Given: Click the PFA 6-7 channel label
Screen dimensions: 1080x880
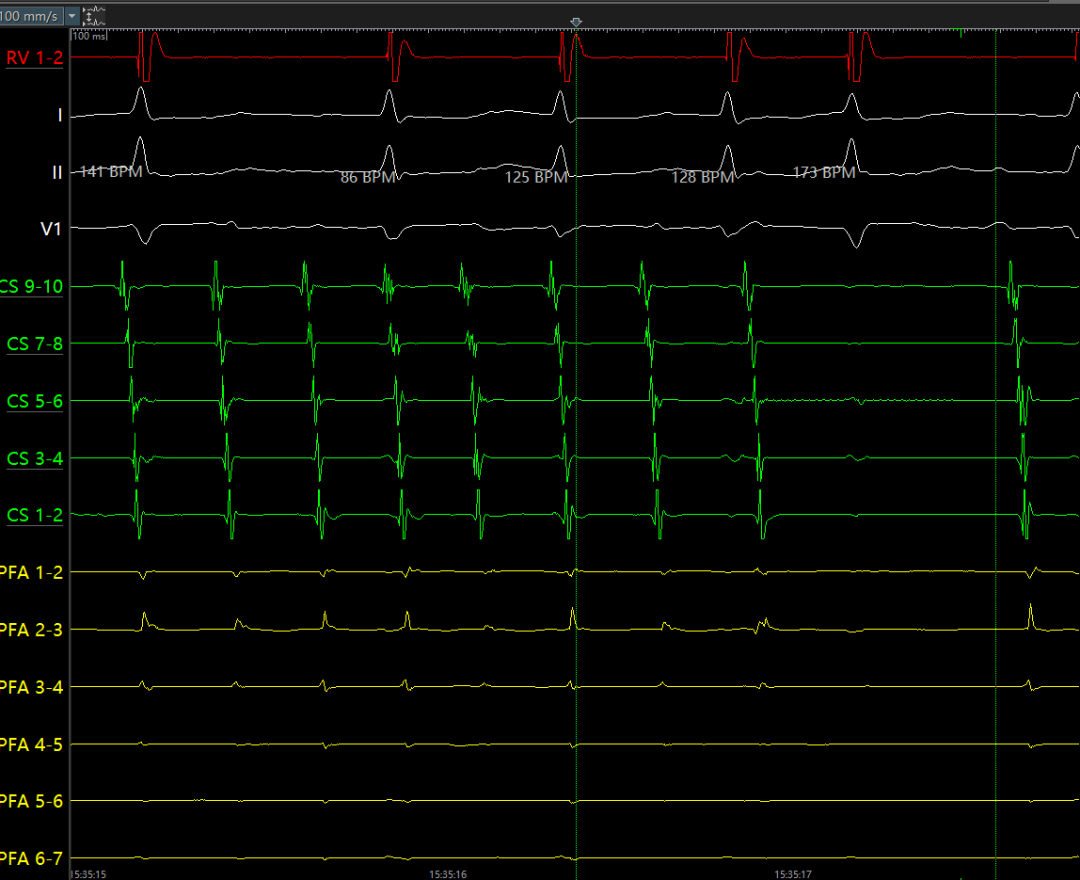Looking at the screenshot, I should 32,858.
